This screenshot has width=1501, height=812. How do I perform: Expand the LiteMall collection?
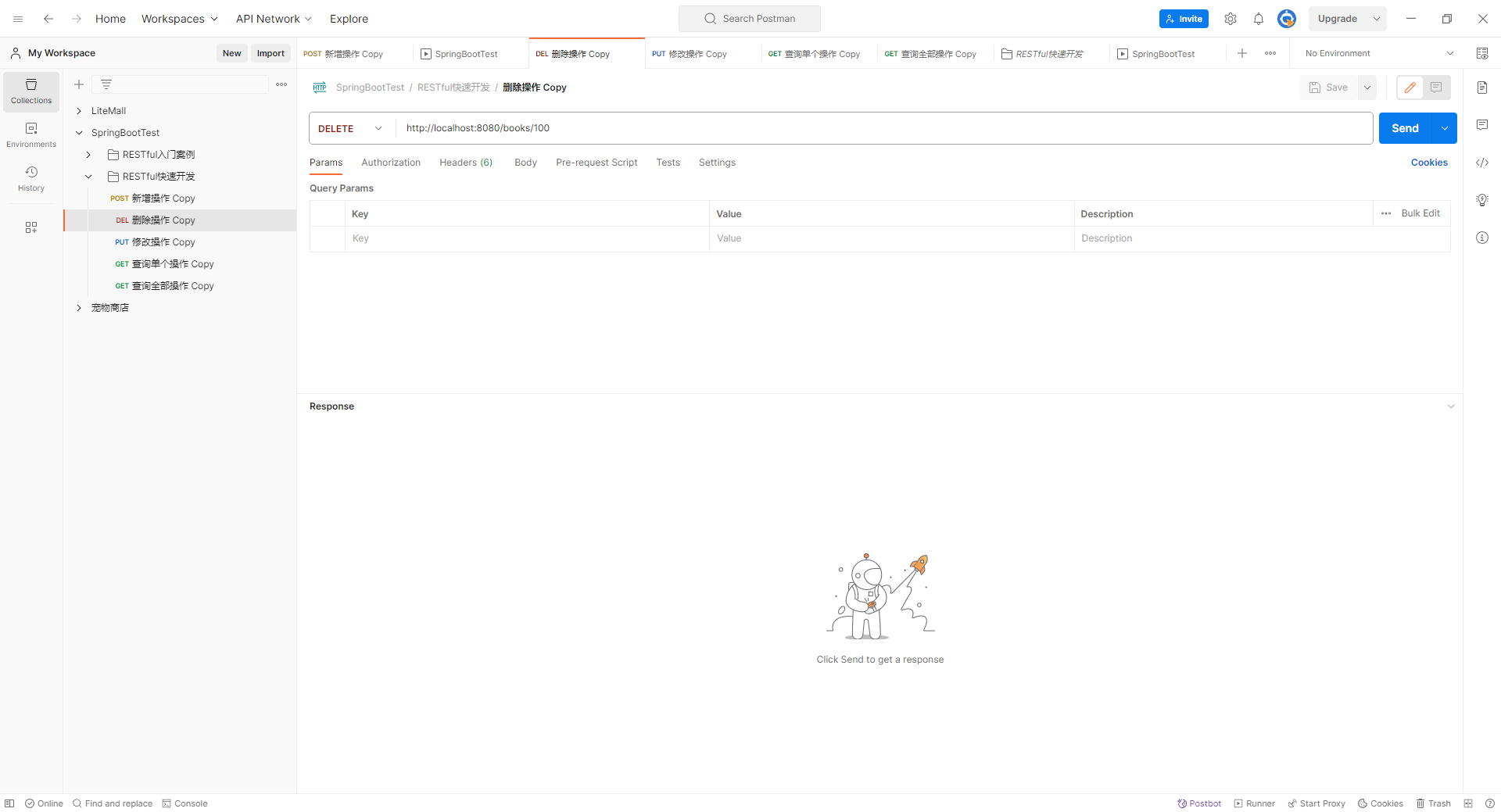[79, 111]
